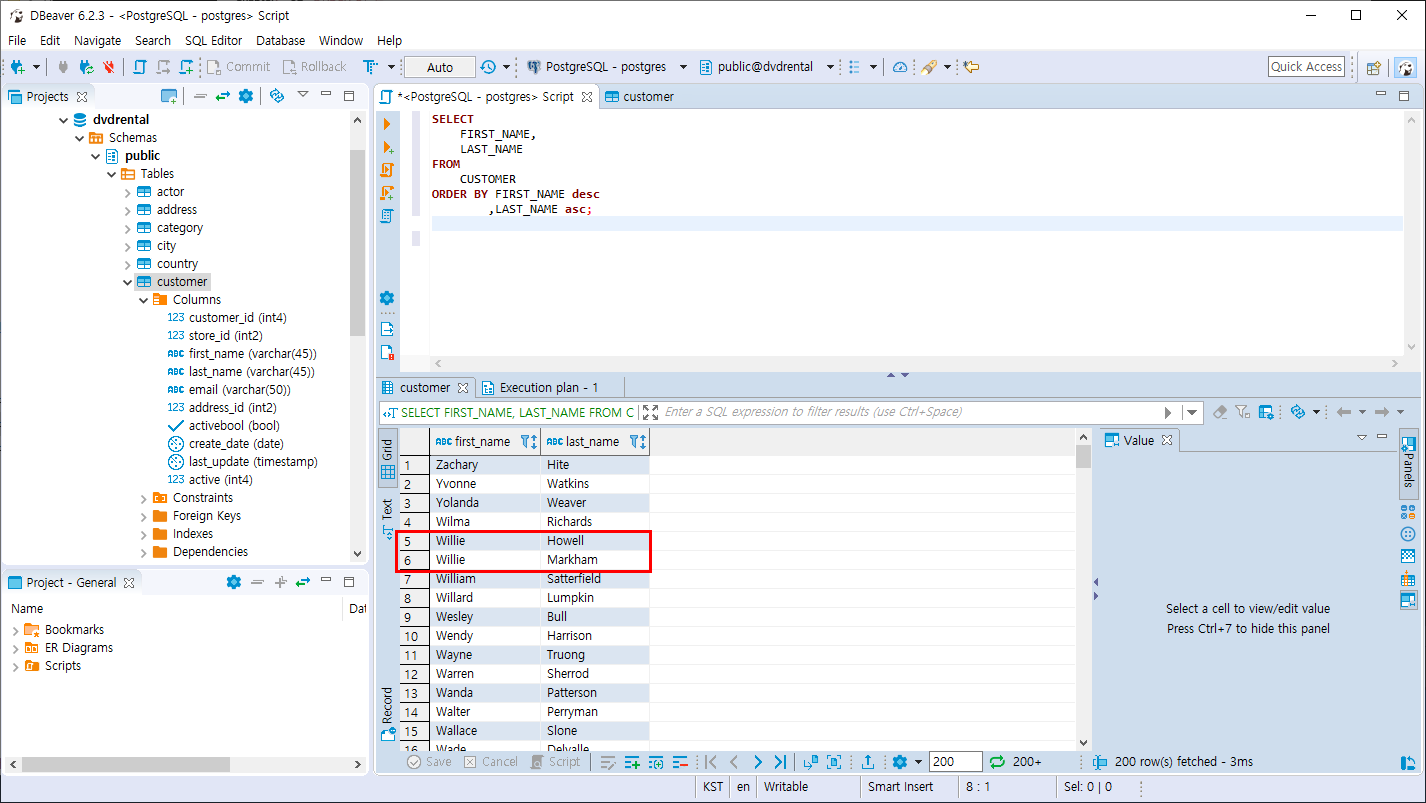Collapse all in Projects panel
1426x803 pixels.
coord(200,96)
